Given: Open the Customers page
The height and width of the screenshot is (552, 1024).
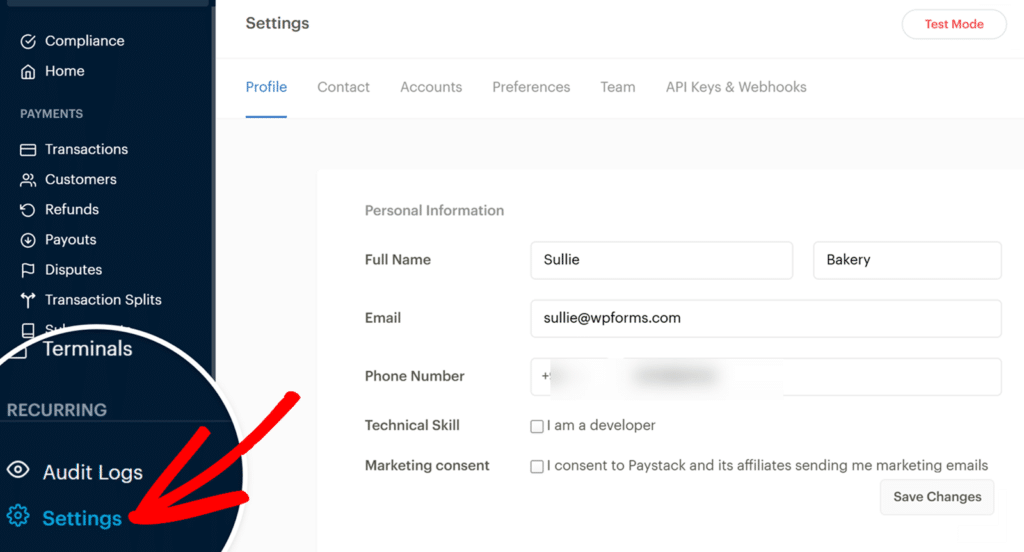Looking at the screenshot, I should point(80,179).
